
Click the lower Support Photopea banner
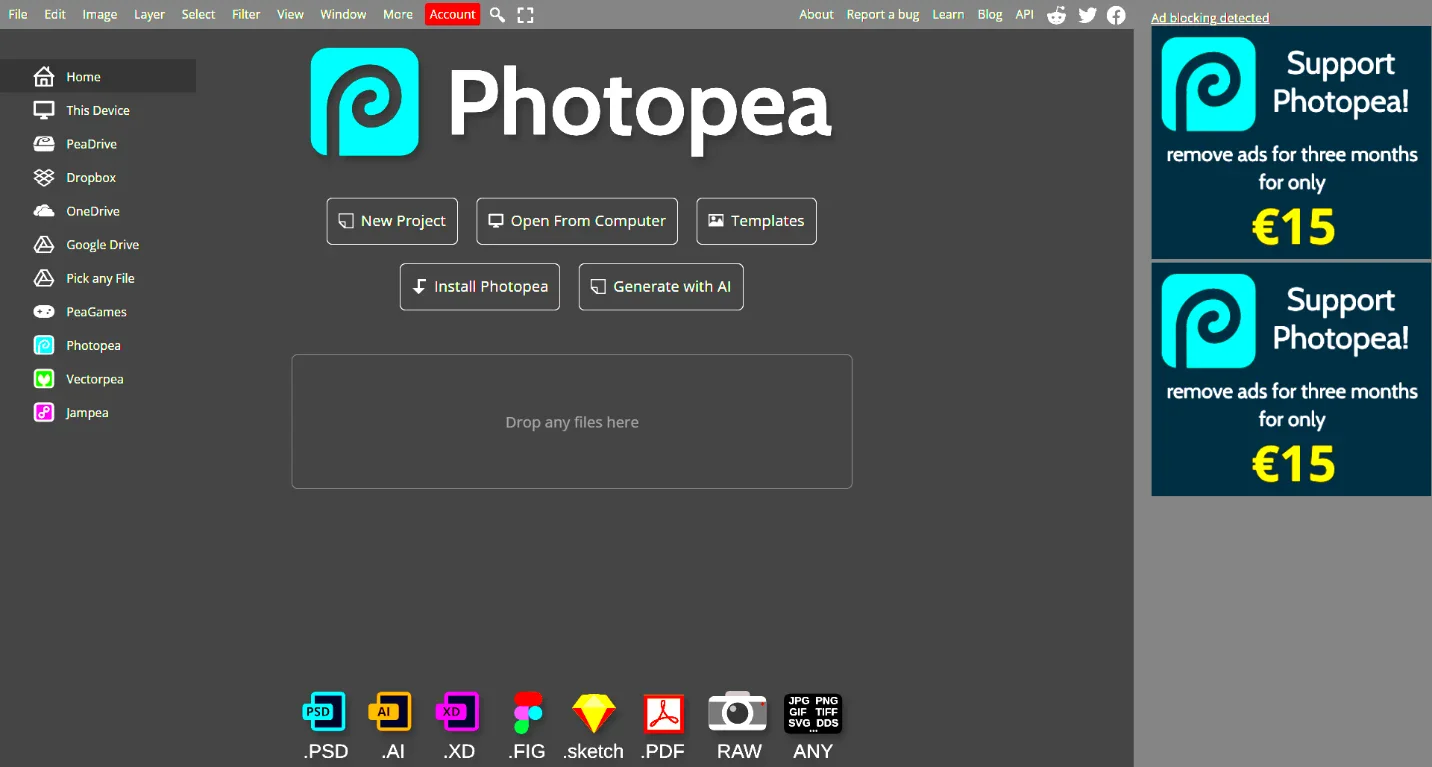coord(1291,379)
